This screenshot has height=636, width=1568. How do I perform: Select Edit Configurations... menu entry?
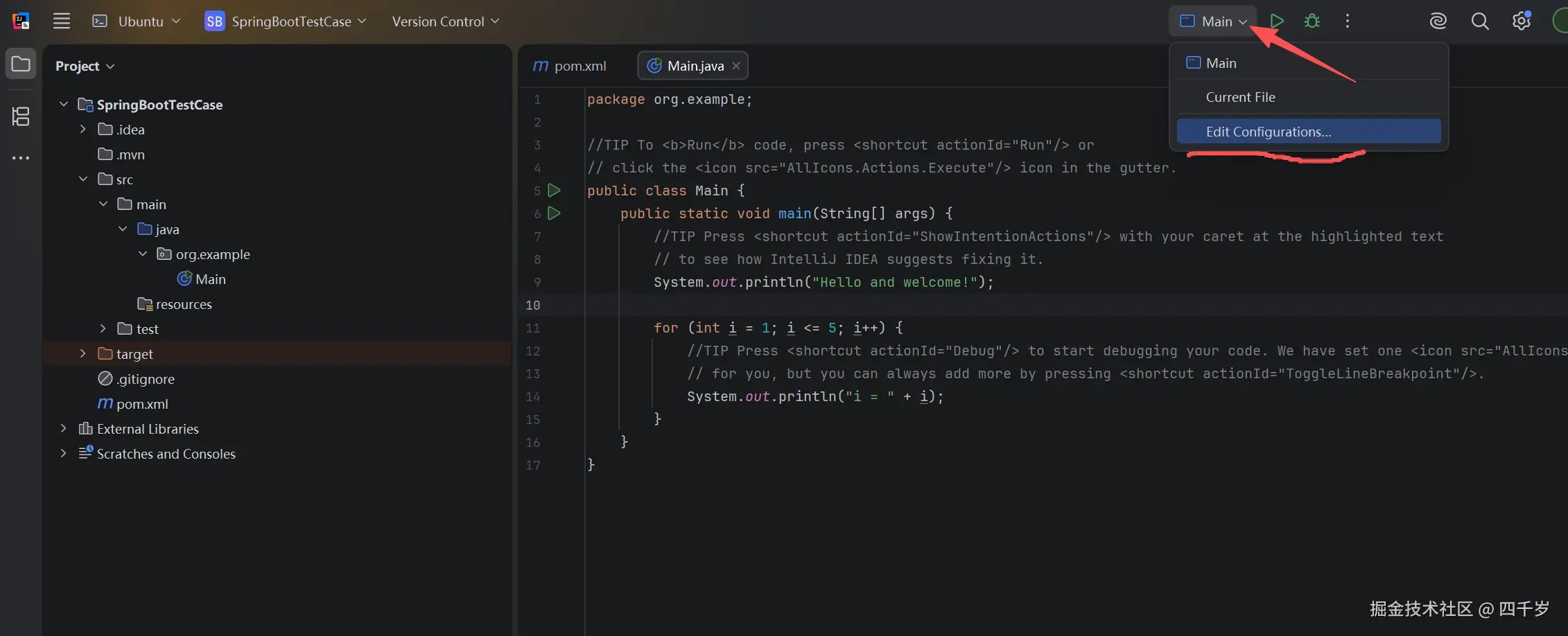[1268, 132]
